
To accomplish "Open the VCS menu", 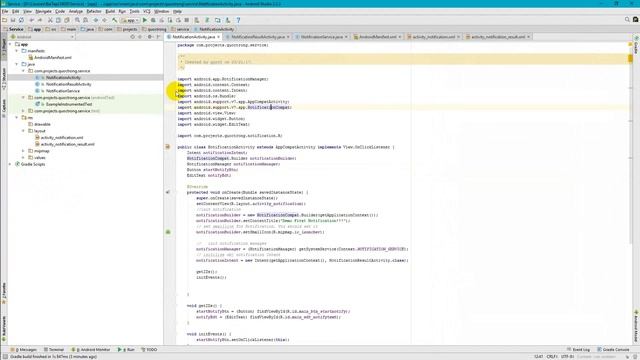I will [x=147, y=11].
